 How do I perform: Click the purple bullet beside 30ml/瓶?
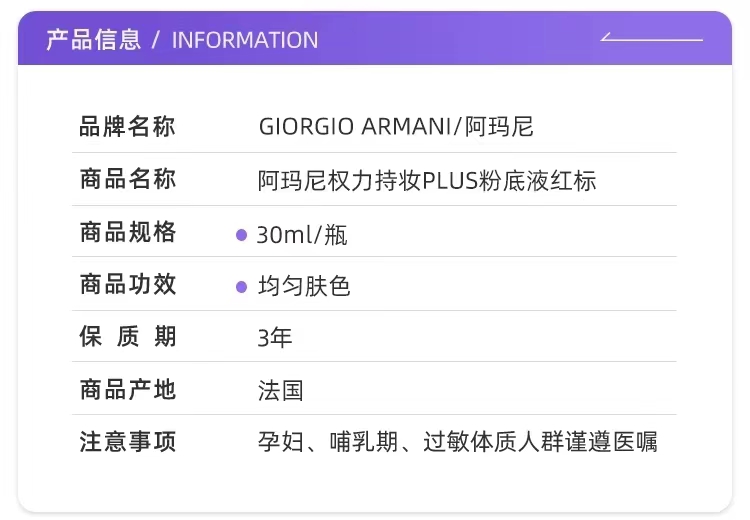coord(241,236)
